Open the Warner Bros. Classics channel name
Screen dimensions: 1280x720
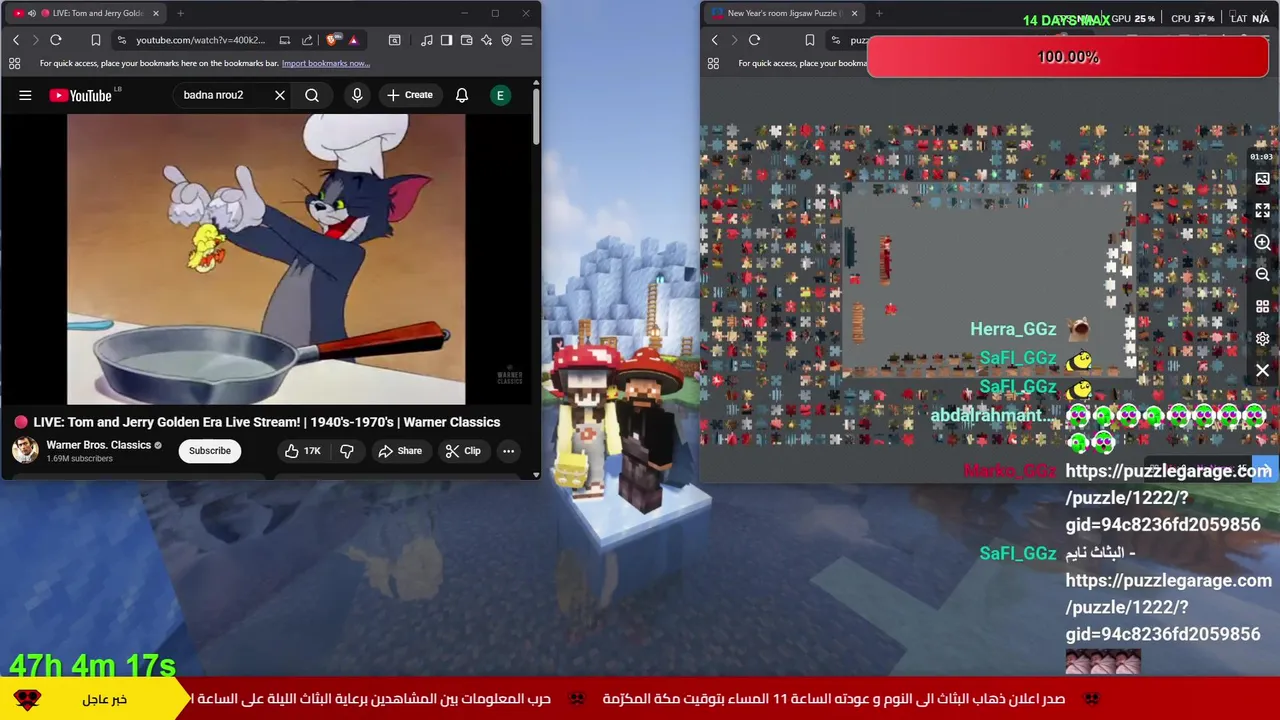click(98, 445)
